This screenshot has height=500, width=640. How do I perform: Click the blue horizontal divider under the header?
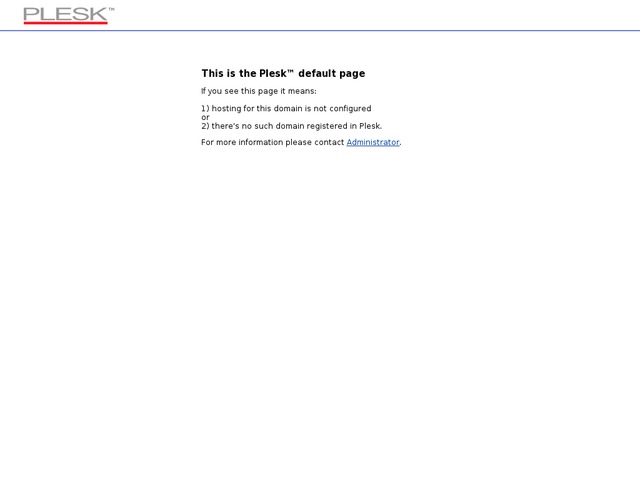(x=320, y=30)
